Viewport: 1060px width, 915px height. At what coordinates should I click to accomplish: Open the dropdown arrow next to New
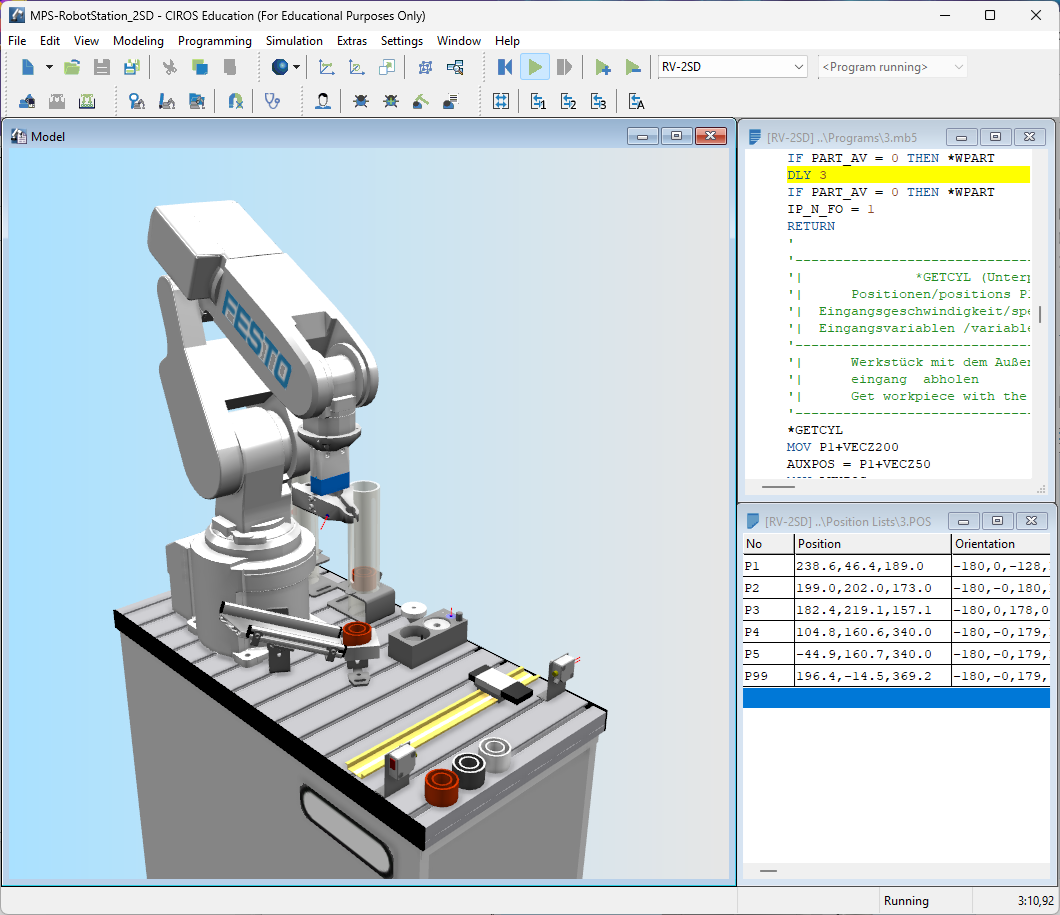pos(49,67)
